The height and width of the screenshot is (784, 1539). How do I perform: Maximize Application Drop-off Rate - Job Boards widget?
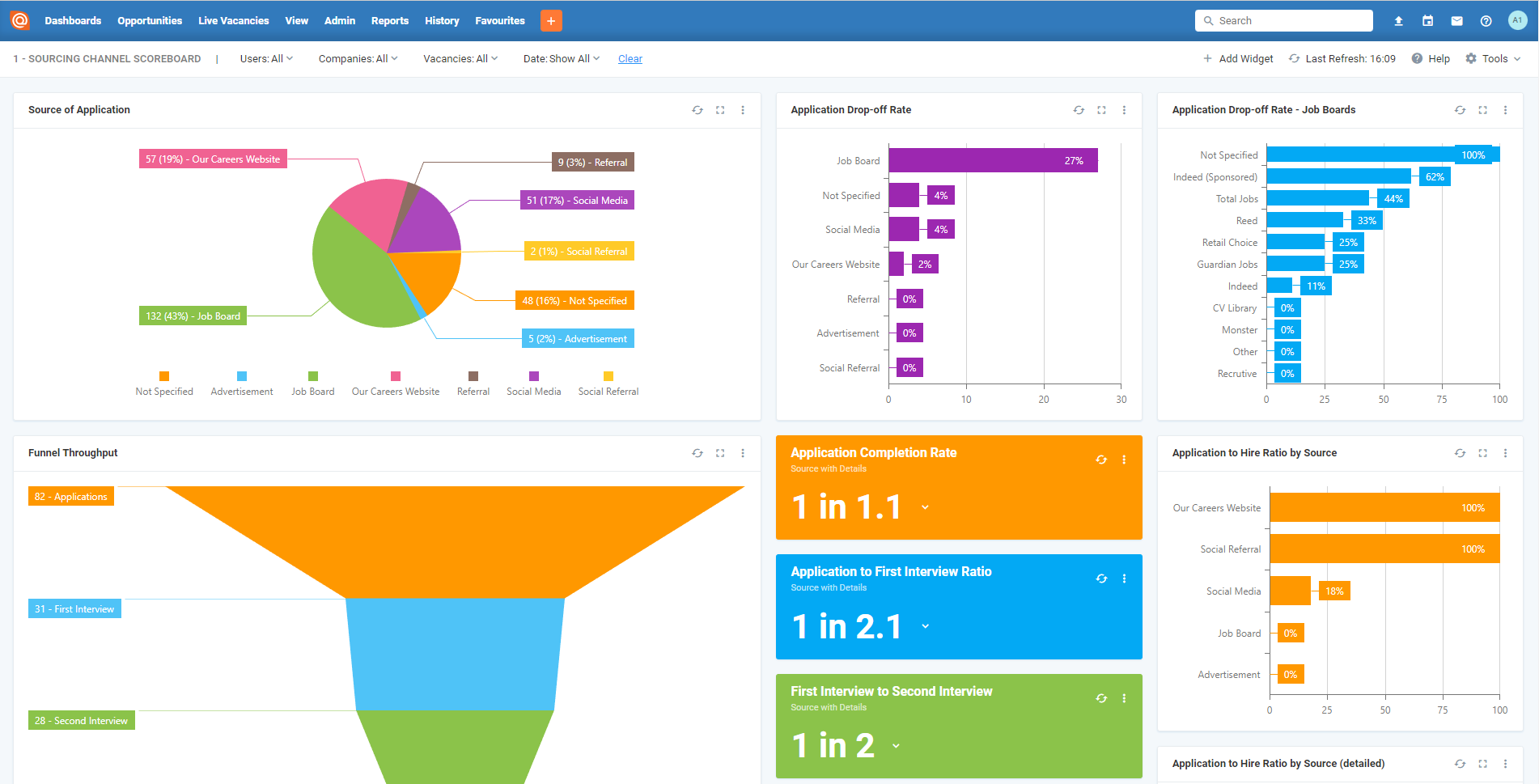pyautogui.click(x=1482, y=110)
